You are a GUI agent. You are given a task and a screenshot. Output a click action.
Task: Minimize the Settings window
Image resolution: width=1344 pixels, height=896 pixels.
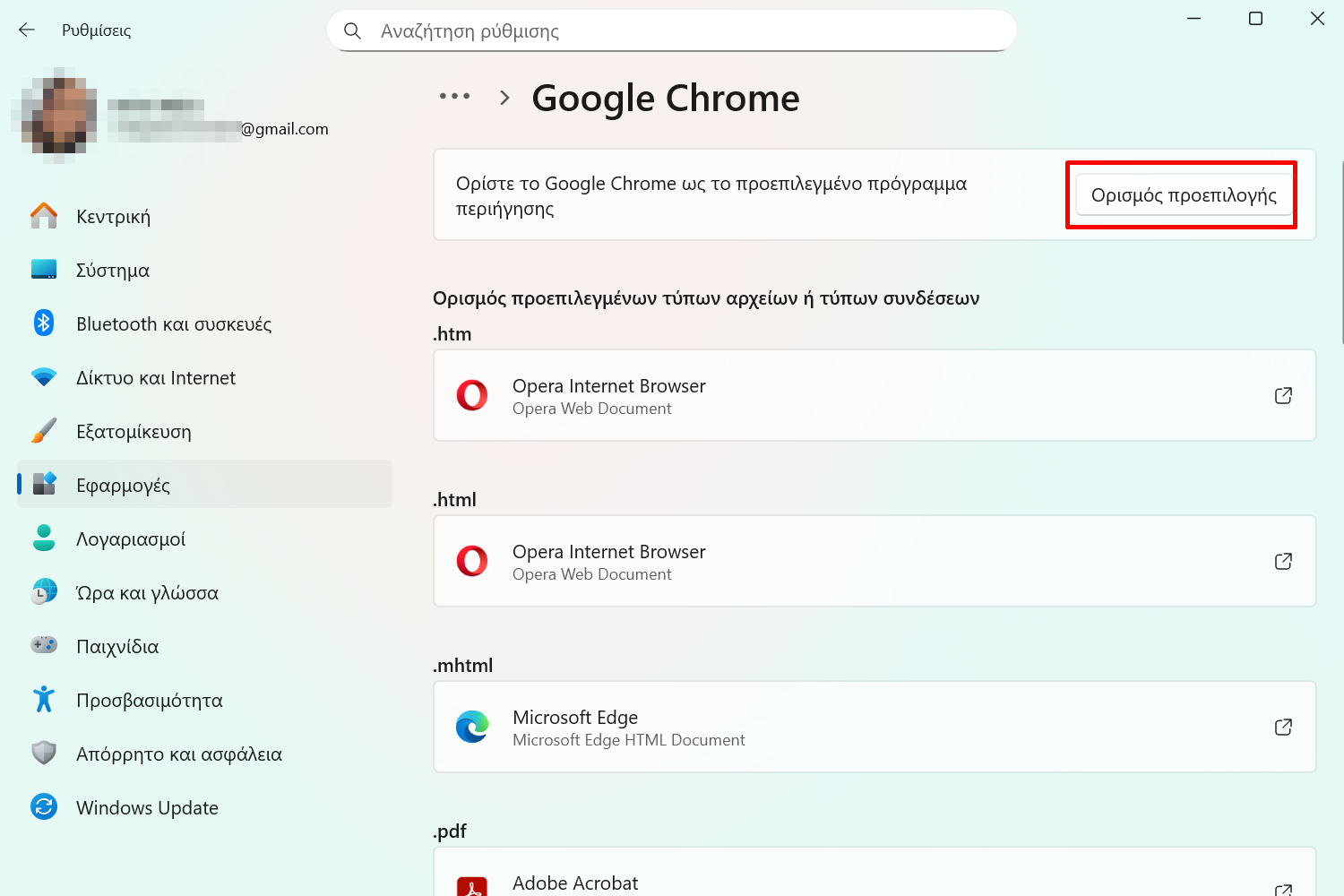1193,19
